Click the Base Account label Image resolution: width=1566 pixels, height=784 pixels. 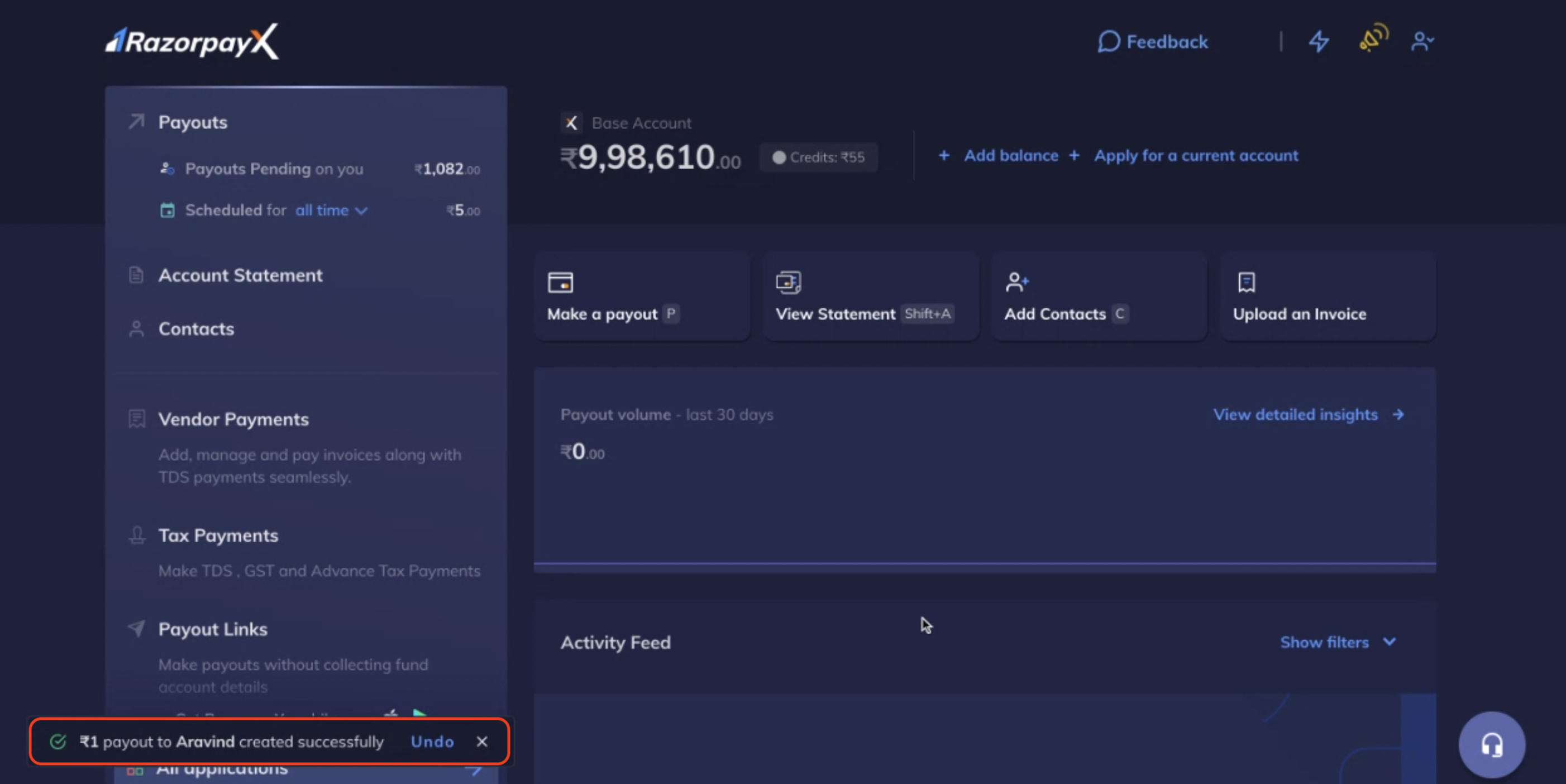coord(641,123)
